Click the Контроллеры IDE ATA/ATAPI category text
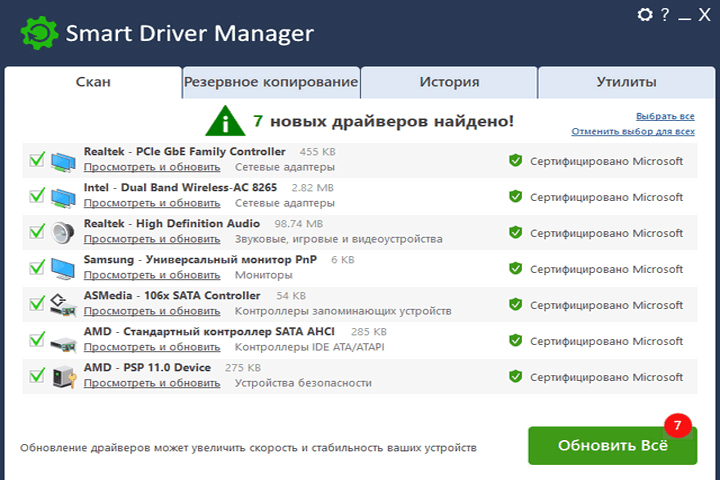 pos(309,347)
